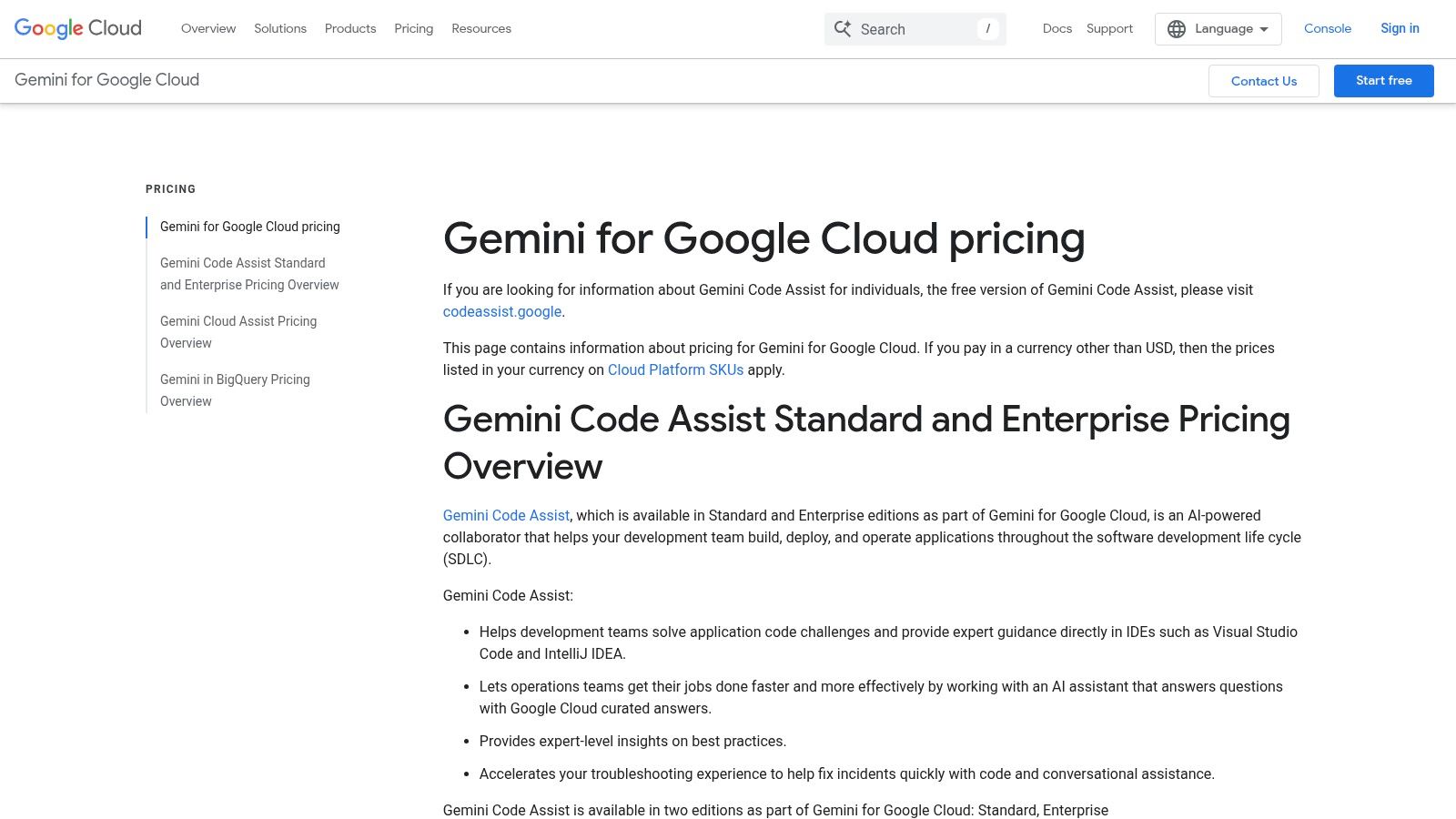Image resolution: width=1456 pixels, height=819 pixels.
Task: Click the Sign in link
Action: (x=1400, y=28)
